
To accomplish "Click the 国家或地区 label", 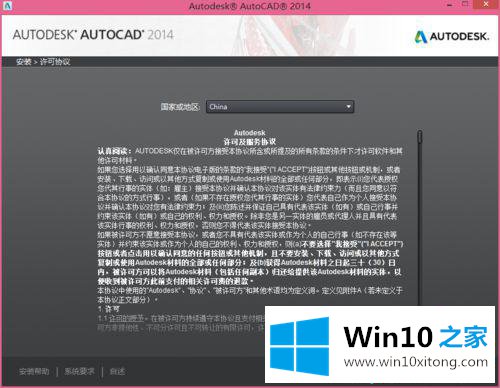I will point(180,107).
